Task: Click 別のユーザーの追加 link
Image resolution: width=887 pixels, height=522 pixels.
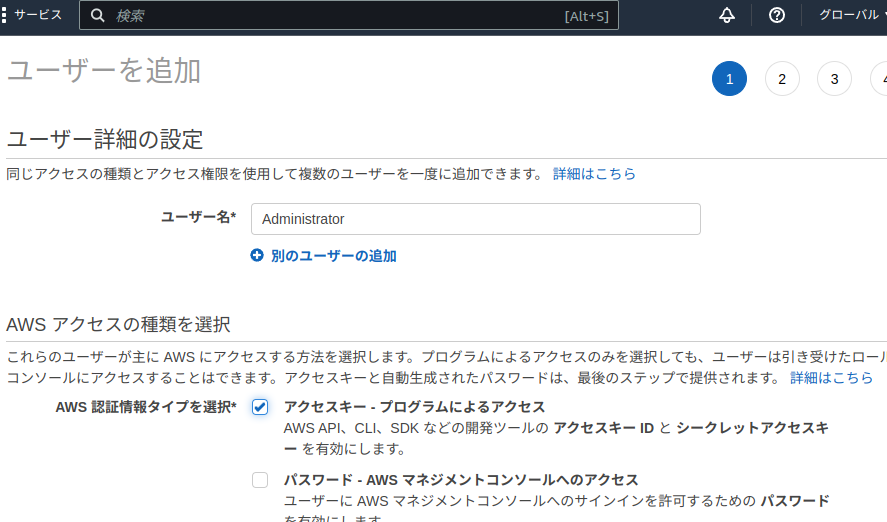Action: pyautogui.click(x=333, y=256)
